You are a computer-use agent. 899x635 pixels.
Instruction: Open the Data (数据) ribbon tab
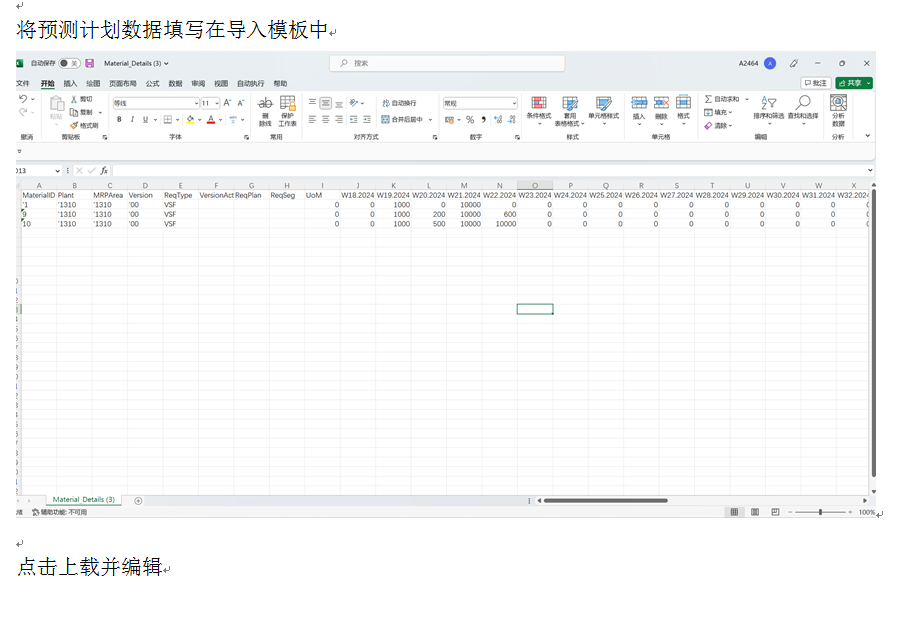coord(175,84)
